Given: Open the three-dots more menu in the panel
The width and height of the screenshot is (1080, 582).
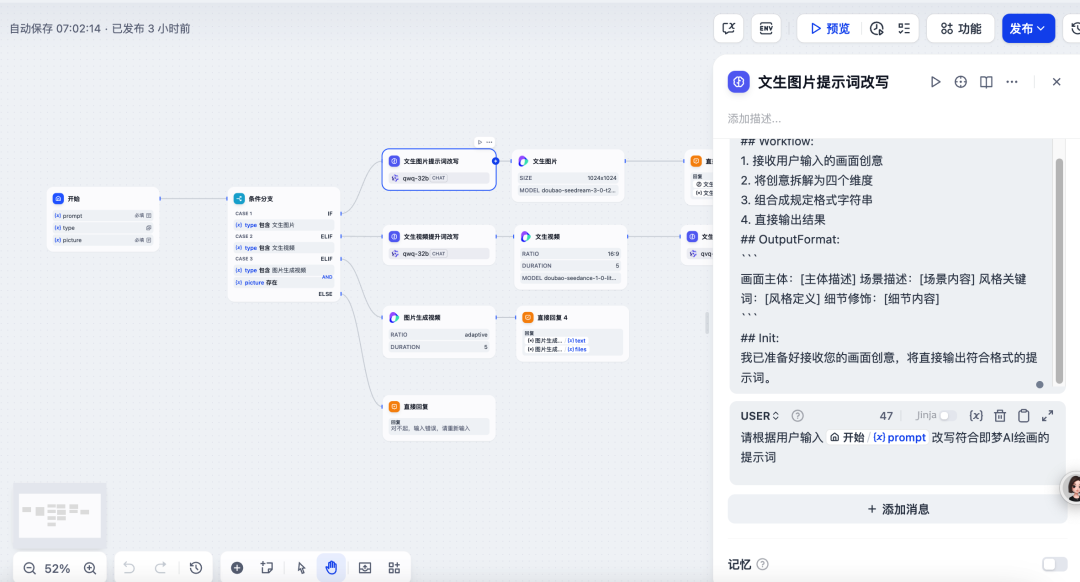Looking at the screenshot, I should tap(1012, 82).
